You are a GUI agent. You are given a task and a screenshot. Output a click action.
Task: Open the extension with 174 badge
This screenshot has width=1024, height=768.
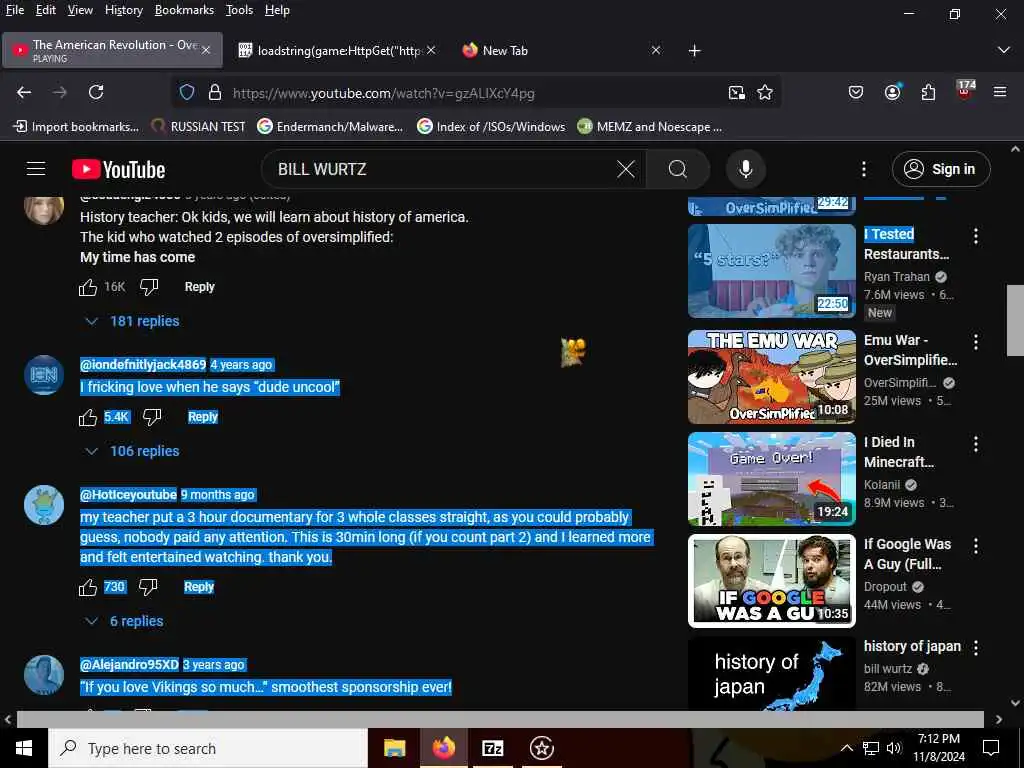point(965,91)
